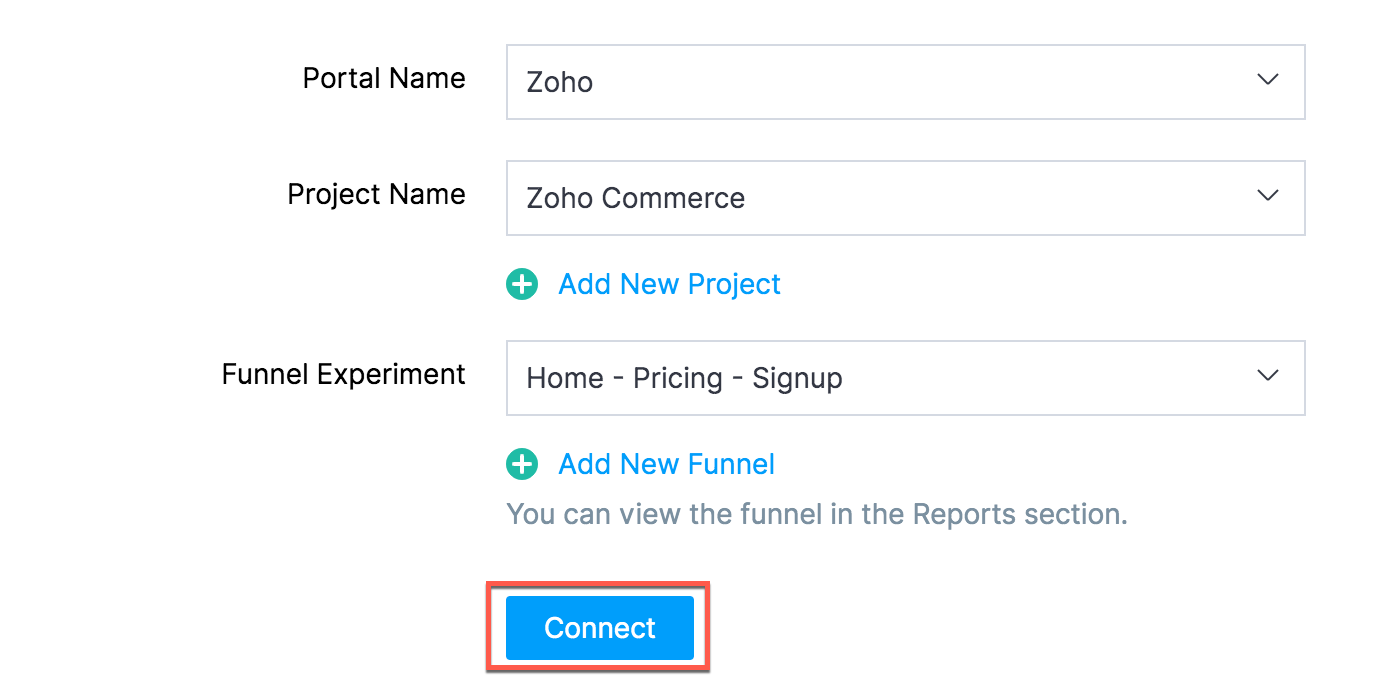
Task: Click the Funnel Experiment label
Action: click(343, 375)
